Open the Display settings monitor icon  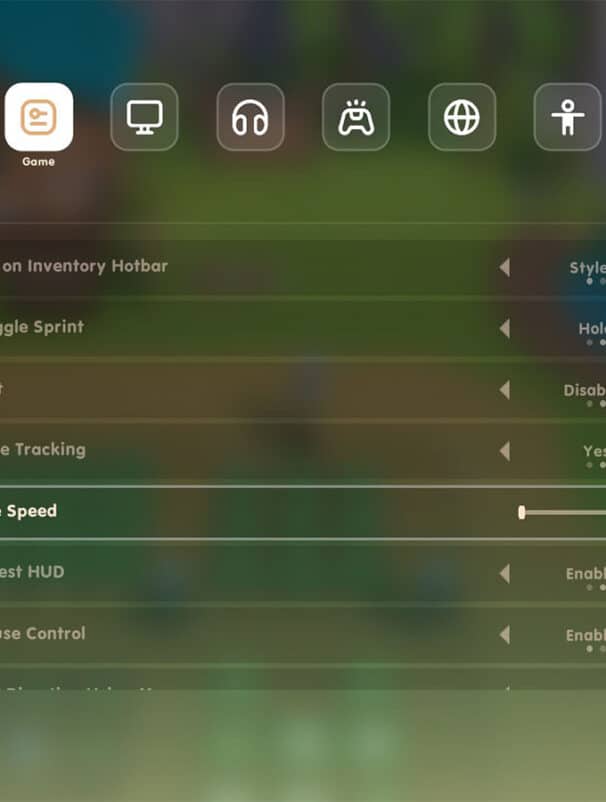144,117
